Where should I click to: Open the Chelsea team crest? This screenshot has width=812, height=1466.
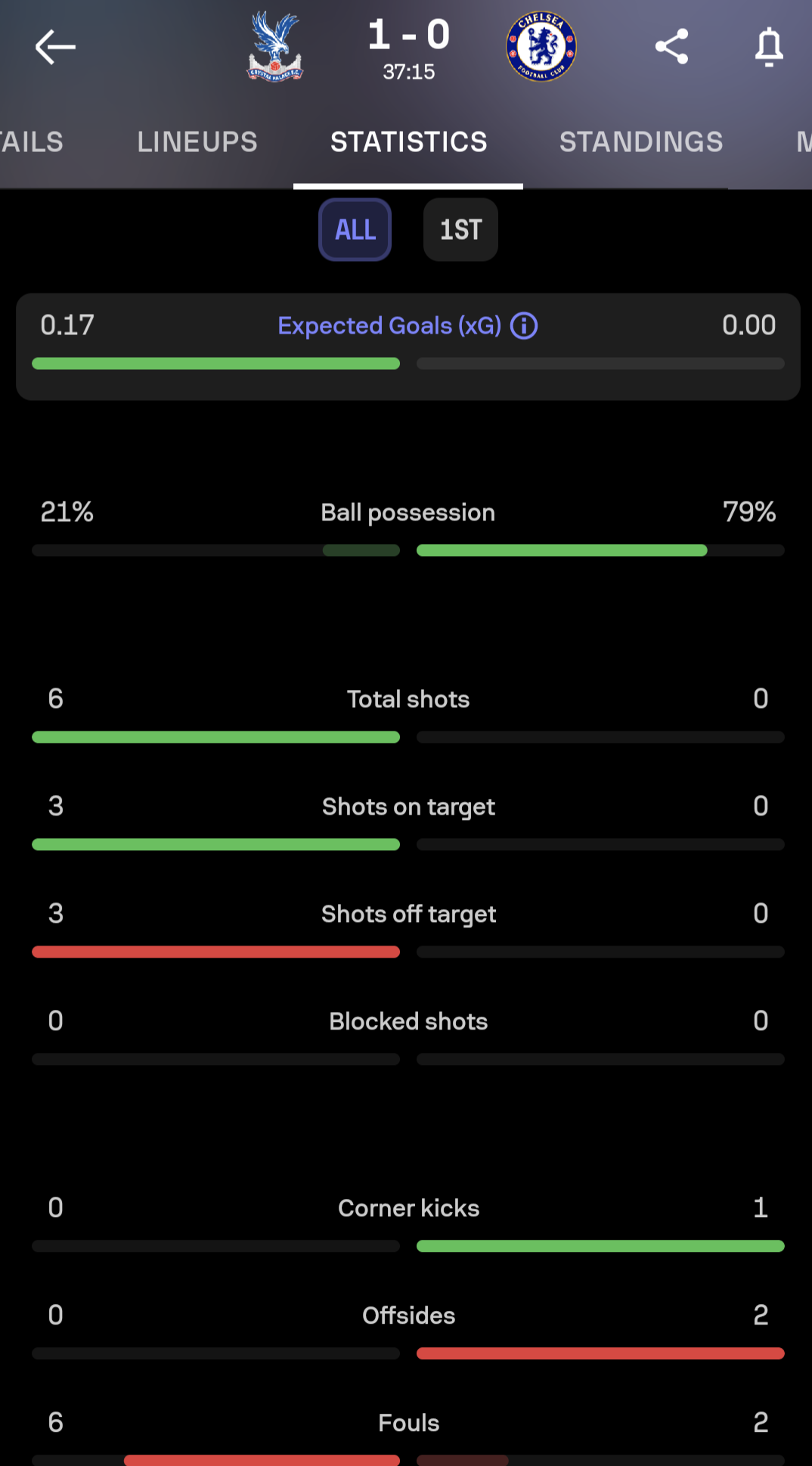(x=541, y=46)
